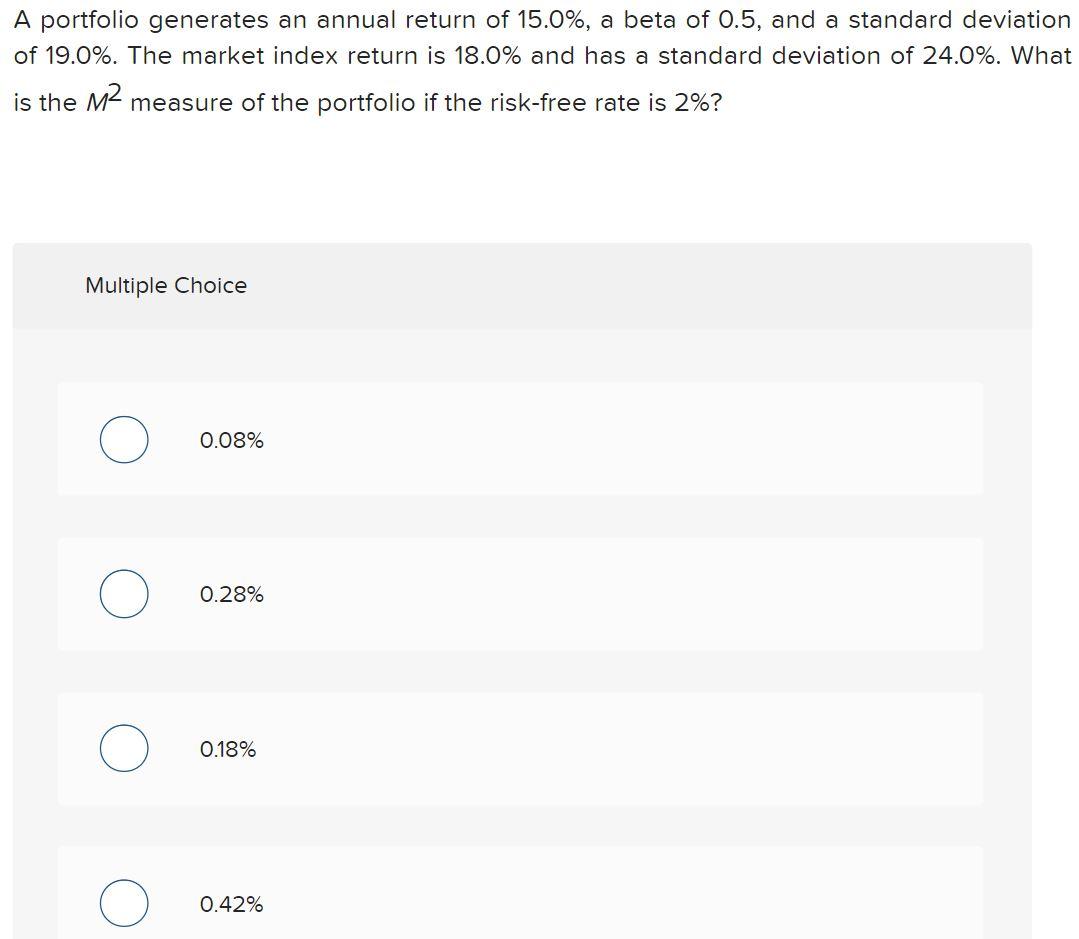Pick the 0.42% radio button
The height and width of the screenshot is (939, 1079).
[x=124, y=903]
